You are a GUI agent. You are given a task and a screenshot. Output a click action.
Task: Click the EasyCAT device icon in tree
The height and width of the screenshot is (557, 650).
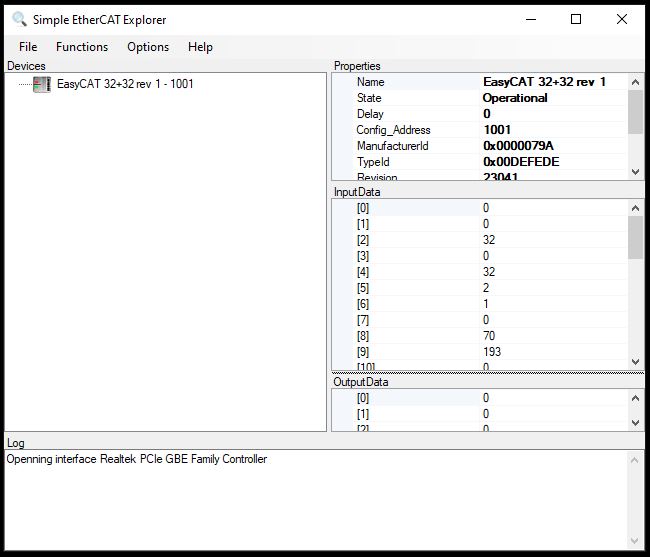tap(42, 84)
